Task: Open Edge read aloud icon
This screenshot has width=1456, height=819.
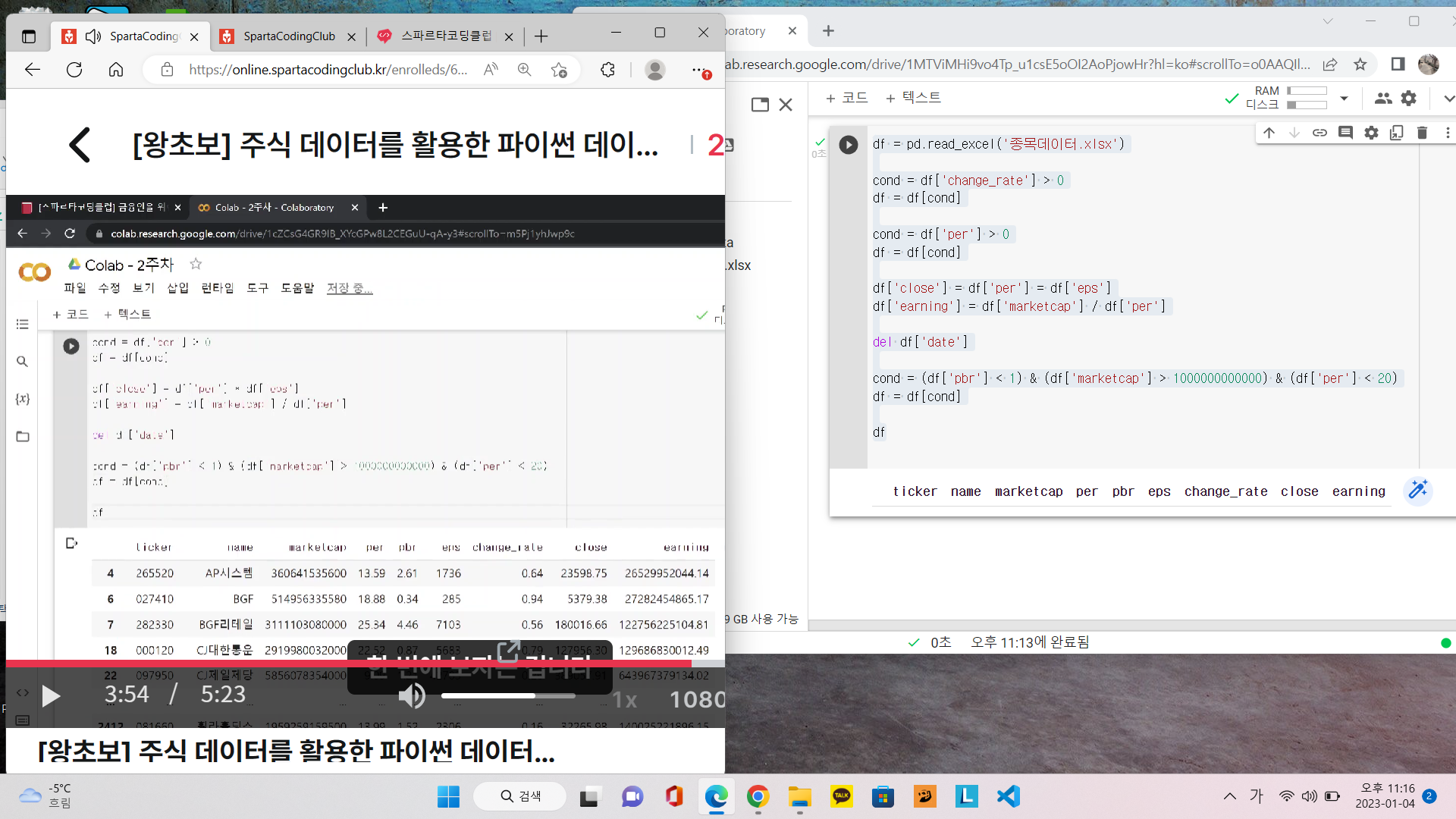Action: (491, 70)
